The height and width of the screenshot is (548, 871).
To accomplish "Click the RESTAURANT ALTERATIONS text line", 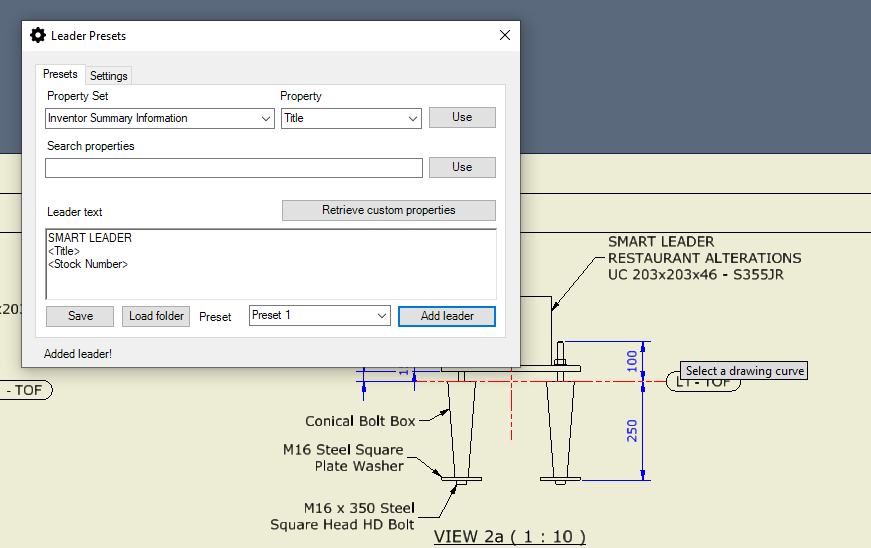I will [704, 258].
